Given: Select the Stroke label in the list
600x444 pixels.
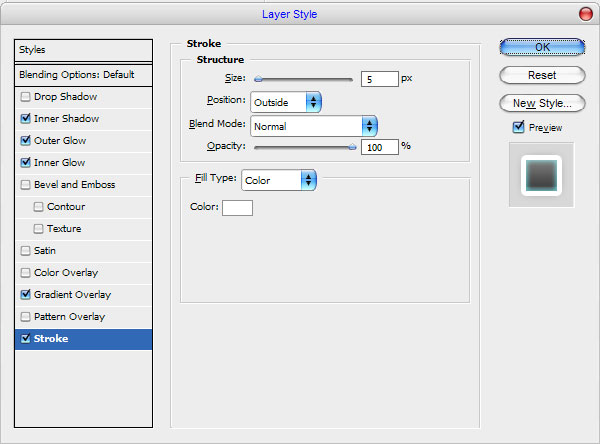Looking at the screenshot, I should point(51,339).
